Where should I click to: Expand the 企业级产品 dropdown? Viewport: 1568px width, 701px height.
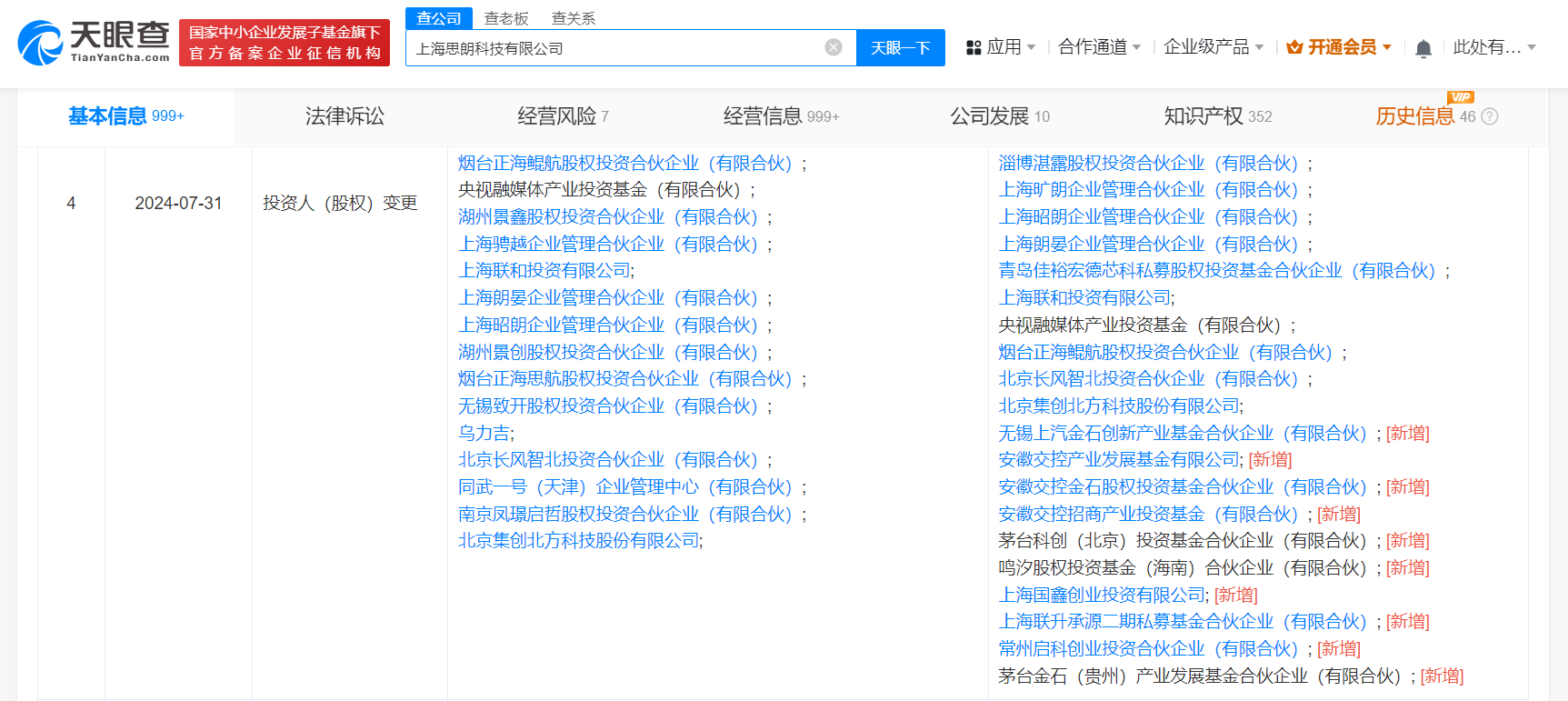(1213, 47)
